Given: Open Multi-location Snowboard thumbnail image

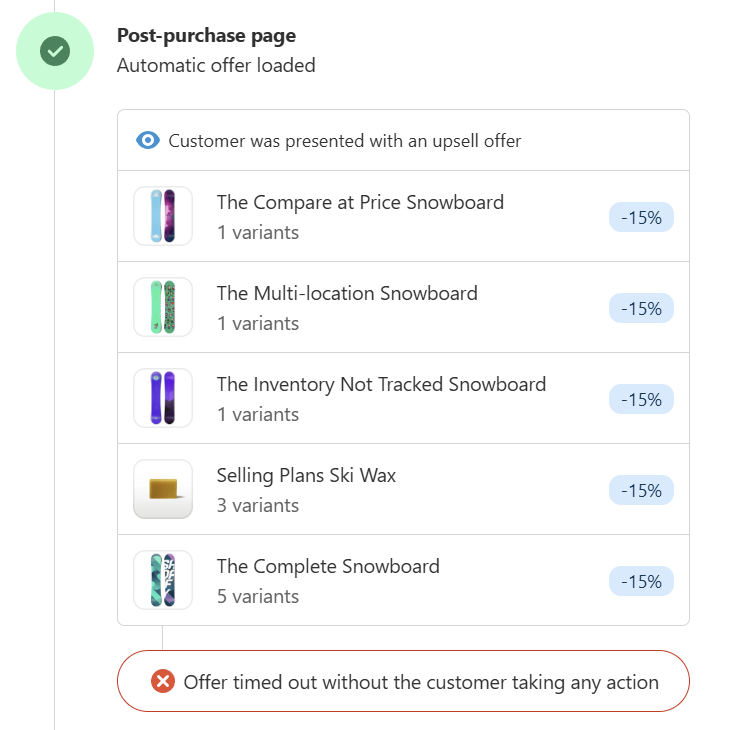Looking at the screenshot, I should click(x=163, y=307).
